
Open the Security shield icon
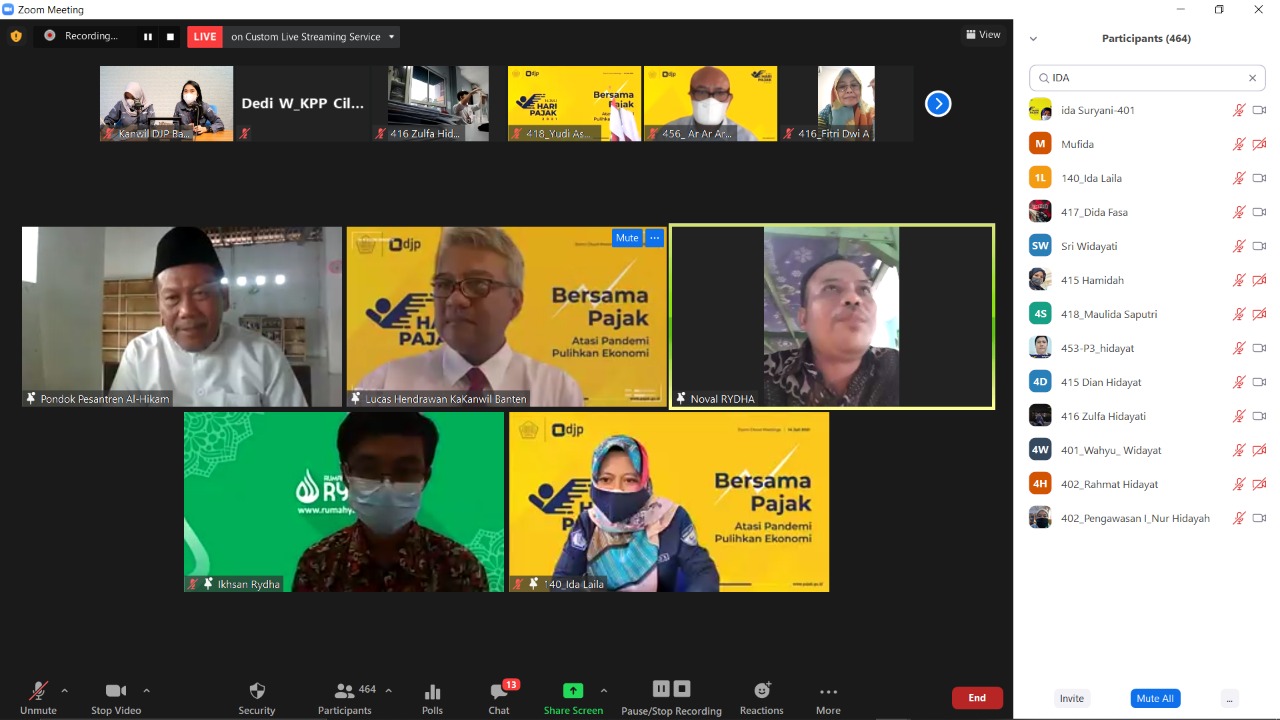[257, 691]
